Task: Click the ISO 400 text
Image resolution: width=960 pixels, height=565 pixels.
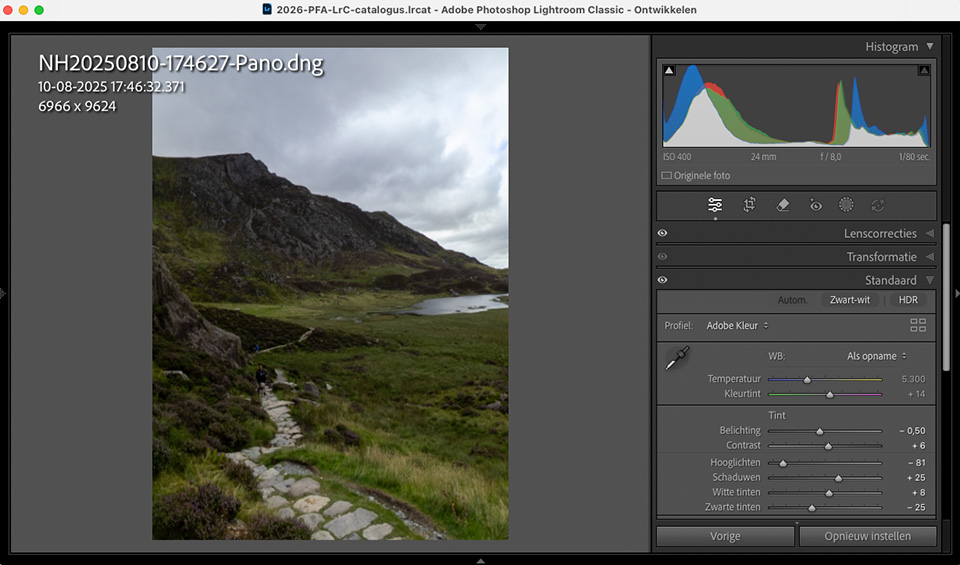Action: (x=677, y=157)
